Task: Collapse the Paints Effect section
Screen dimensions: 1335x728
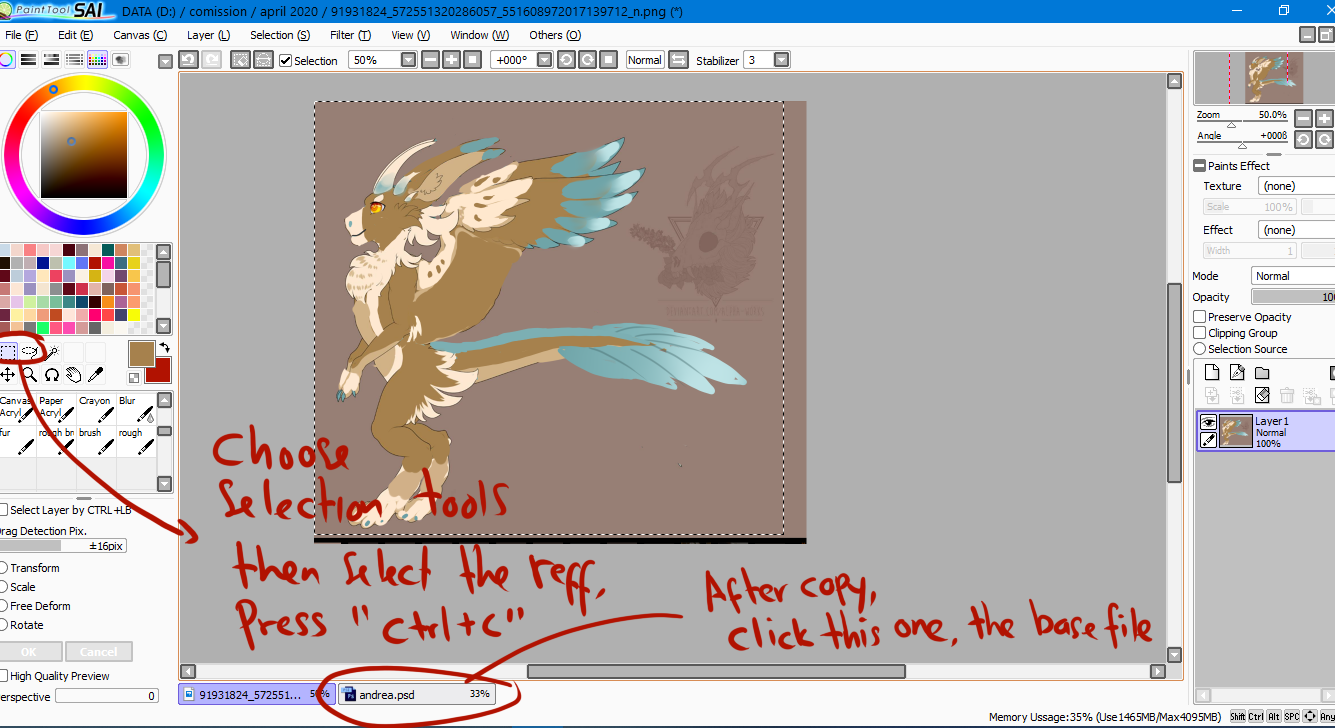Action: pos(1200,166)
